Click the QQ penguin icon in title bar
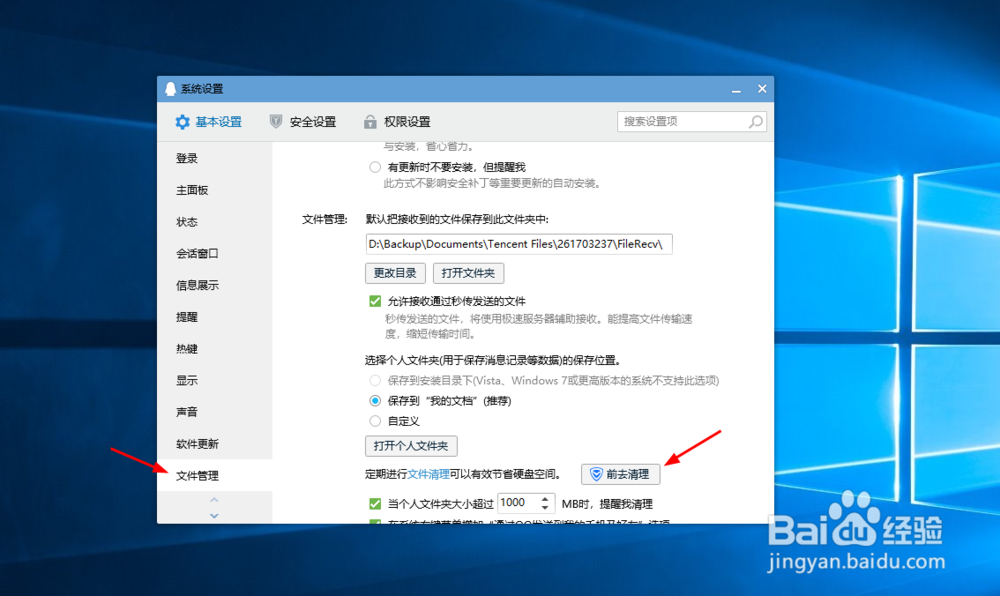The height and width of the screenshot is (596, 1000). point(170,89)
